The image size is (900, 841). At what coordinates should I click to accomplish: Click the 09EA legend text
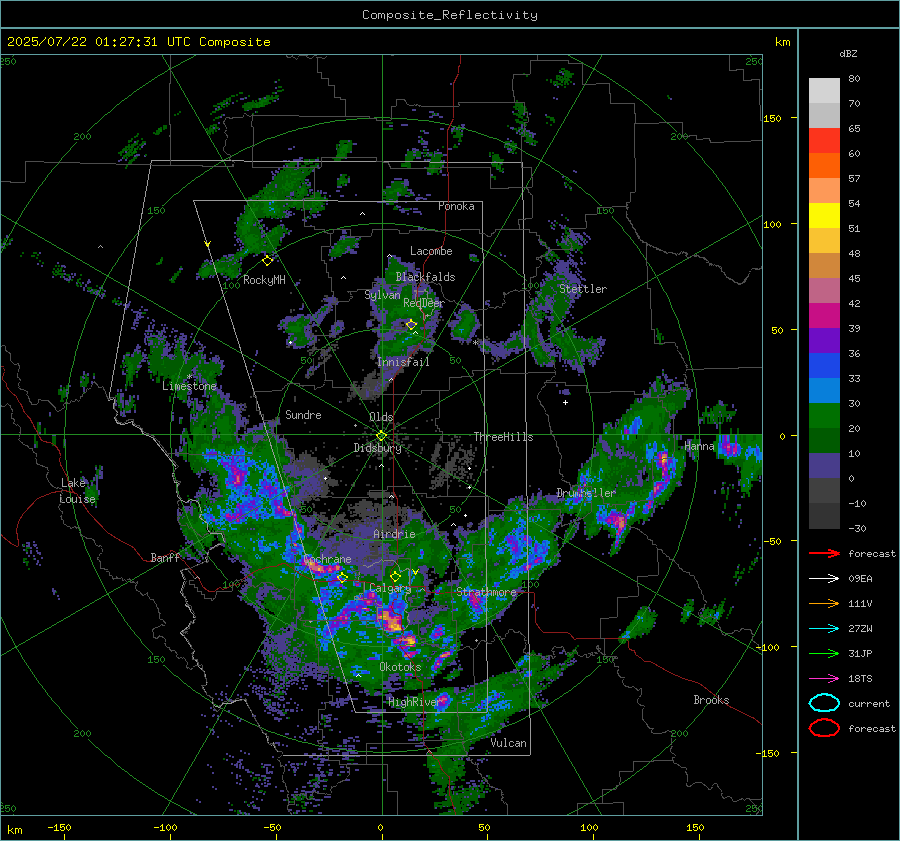coord(860,578)
